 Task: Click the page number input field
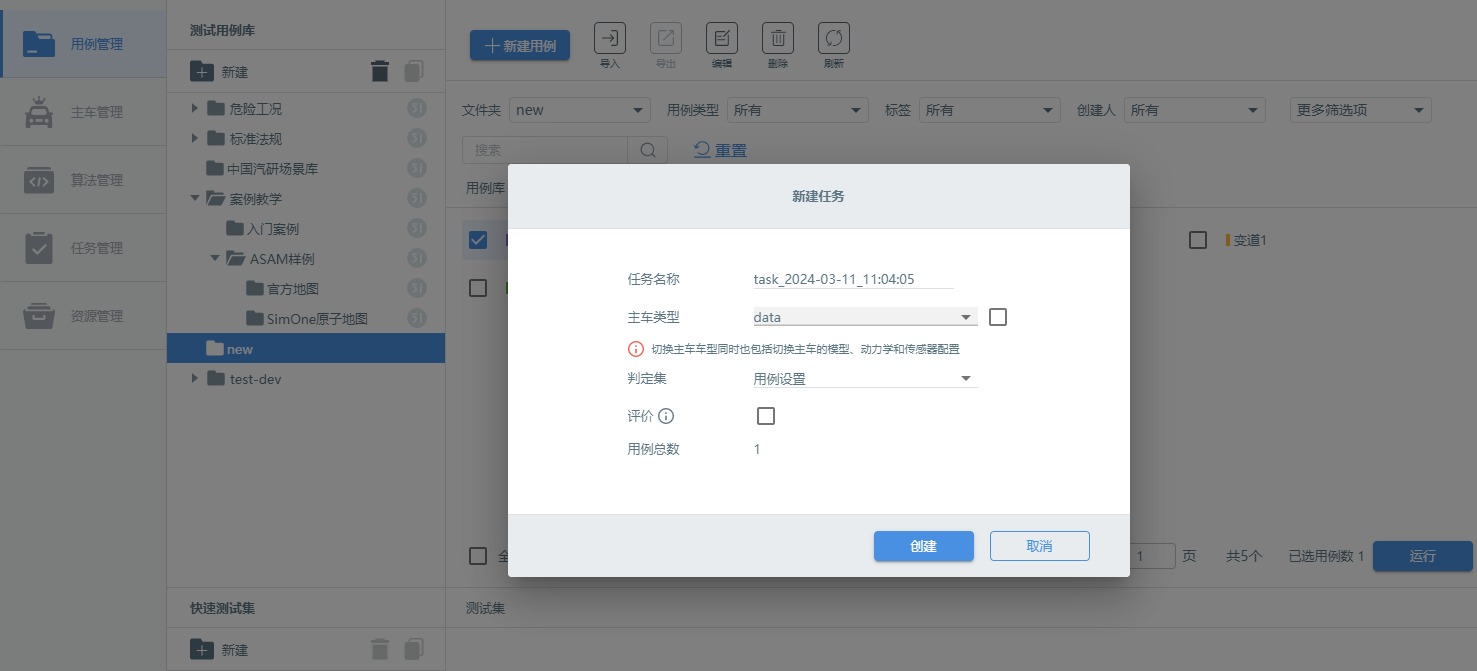(1152, 556)
